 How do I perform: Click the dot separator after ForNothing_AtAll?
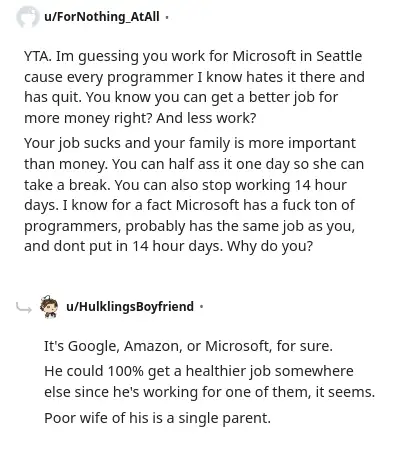coord(167,17)
